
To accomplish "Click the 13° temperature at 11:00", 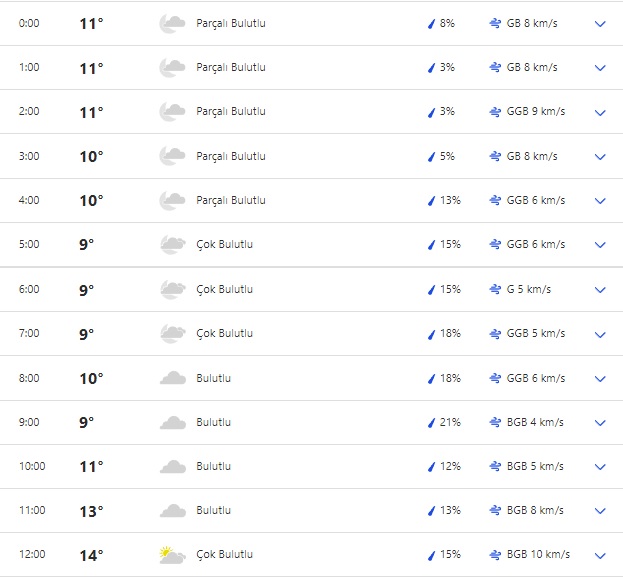I will pos(91,511).
